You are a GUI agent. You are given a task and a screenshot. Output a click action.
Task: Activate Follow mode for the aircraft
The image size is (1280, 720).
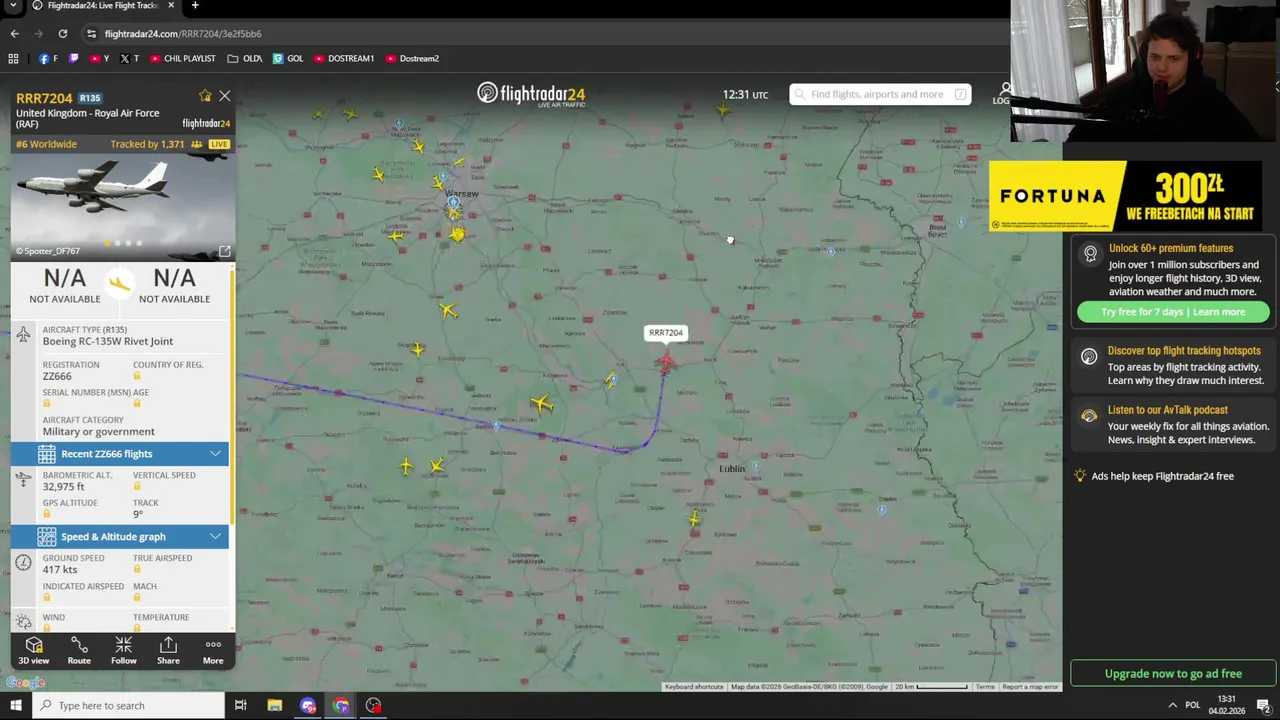(124, 650)
